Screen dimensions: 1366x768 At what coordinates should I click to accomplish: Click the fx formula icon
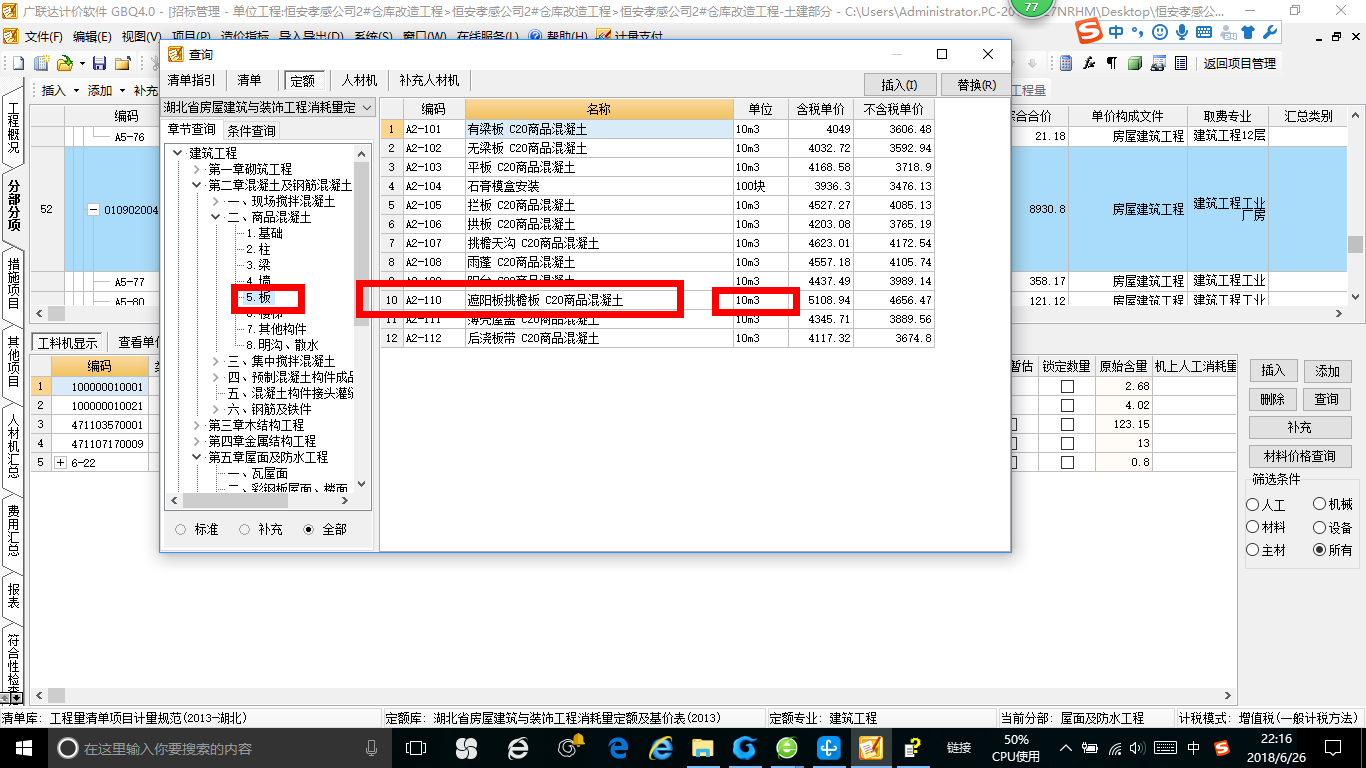point(1089,63)
